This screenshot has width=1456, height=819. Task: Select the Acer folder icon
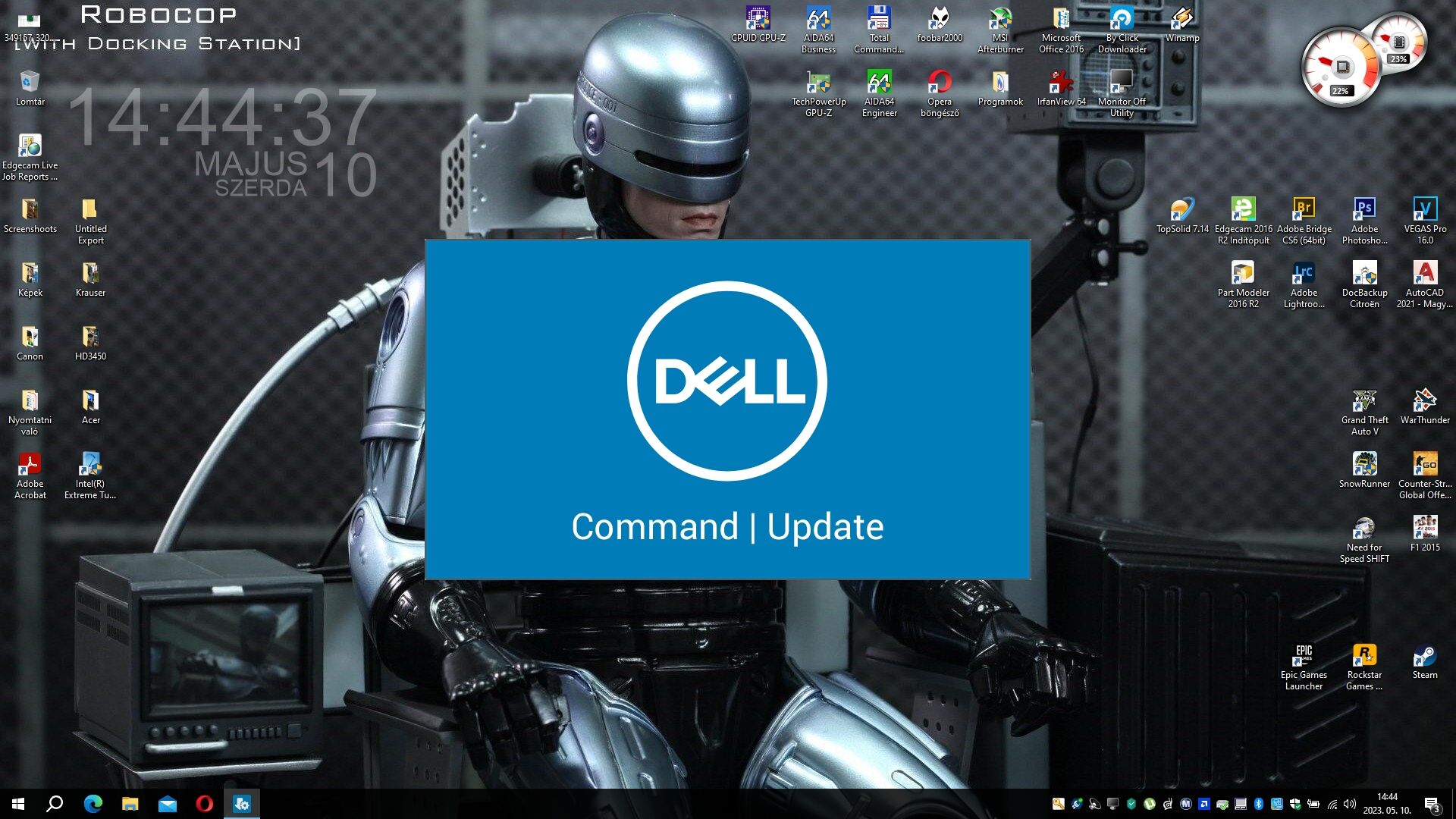click(90, 406)
